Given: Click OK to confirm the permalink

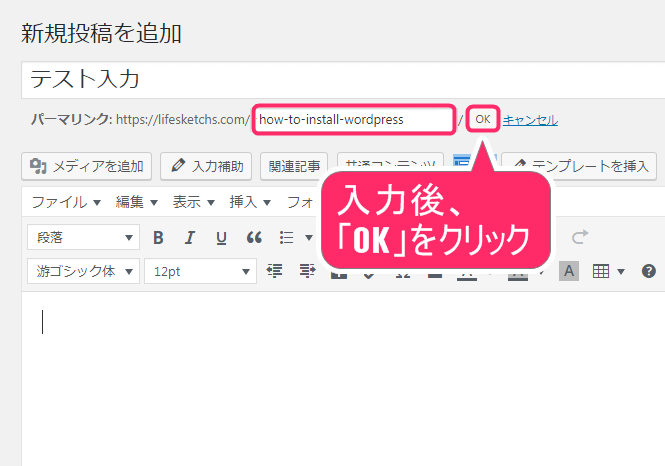Looking at the screenshot, I should [x=483, y=120].
